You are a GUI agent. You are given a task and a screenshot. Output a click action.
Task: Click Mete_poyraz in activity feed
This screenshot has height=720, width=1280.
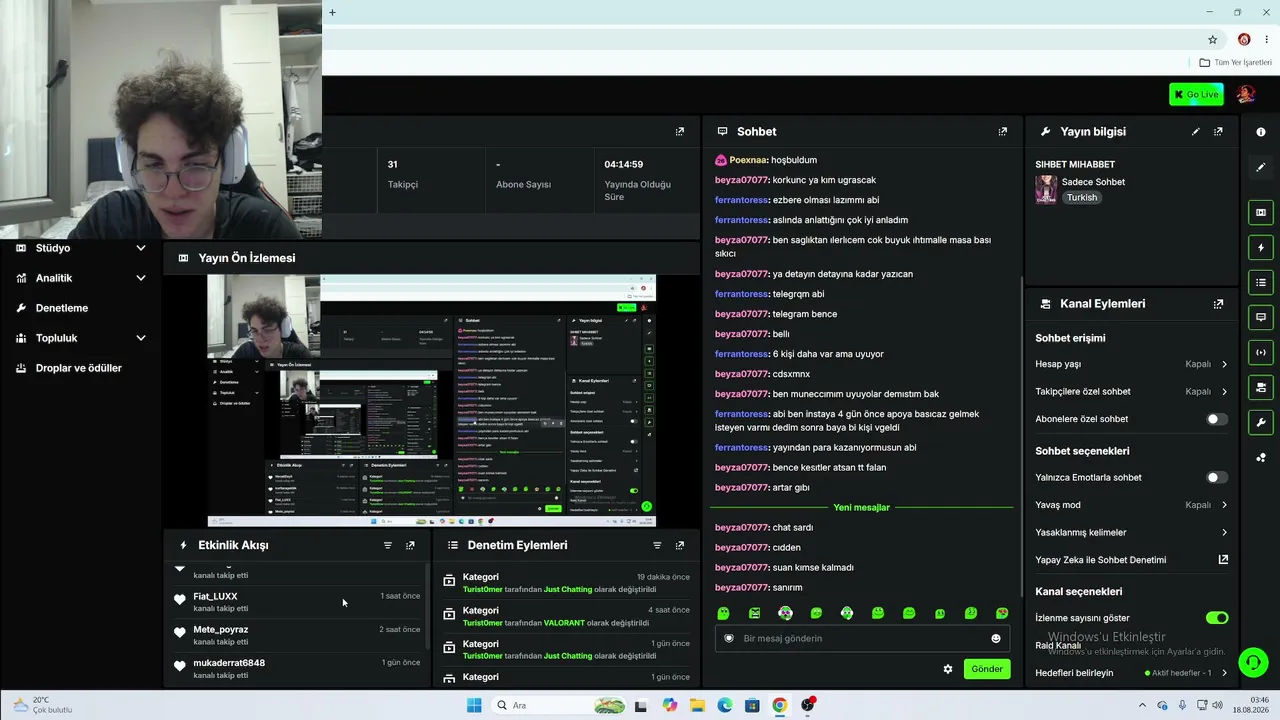[x=221, y=630]
